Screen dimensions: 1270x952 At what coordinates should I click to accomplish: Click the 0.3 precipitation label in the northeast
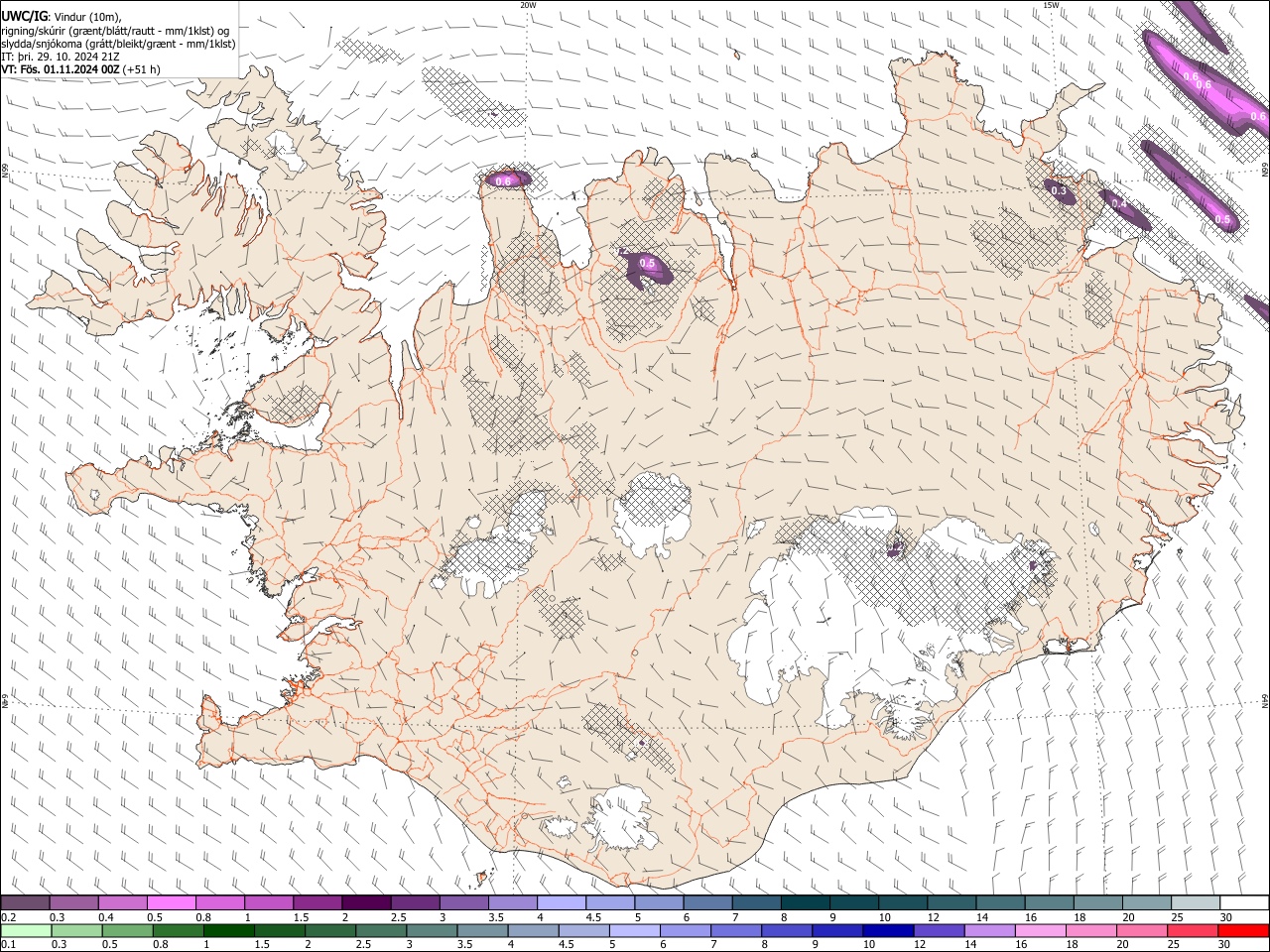tap(1059, 190)
